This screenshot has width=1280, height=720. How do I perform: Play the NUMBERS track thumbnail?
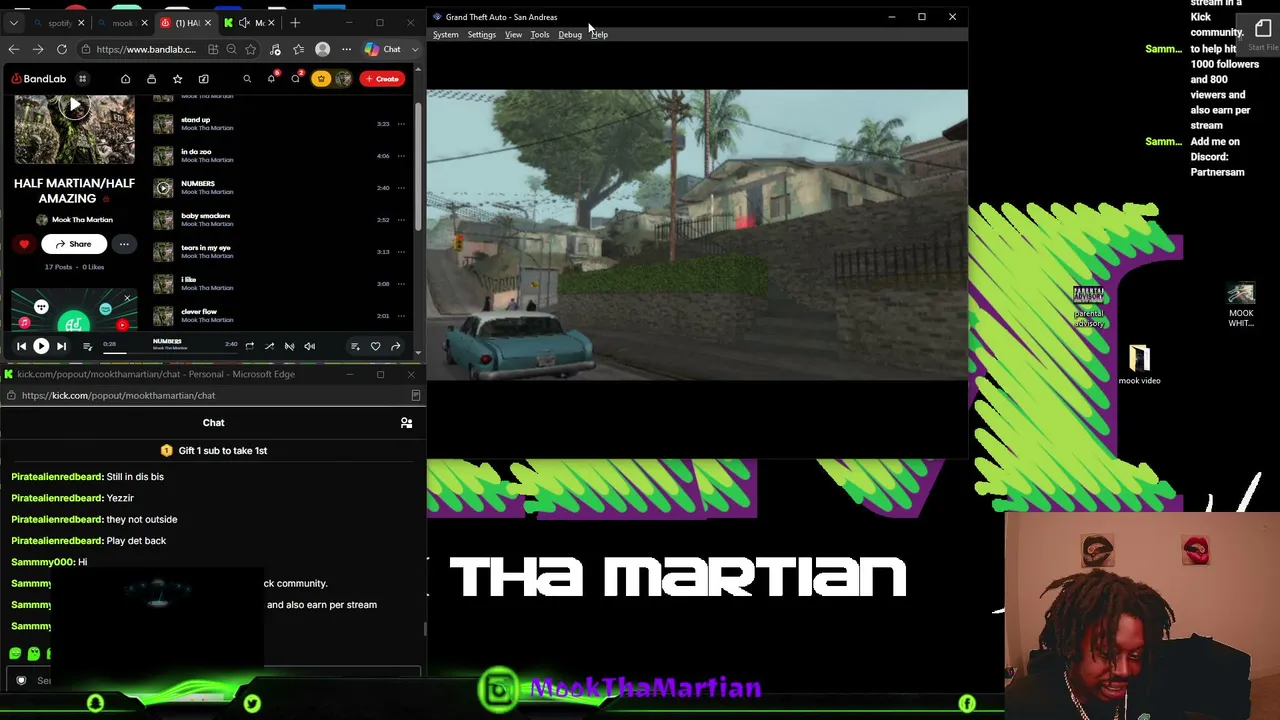(x=163, y=188)
